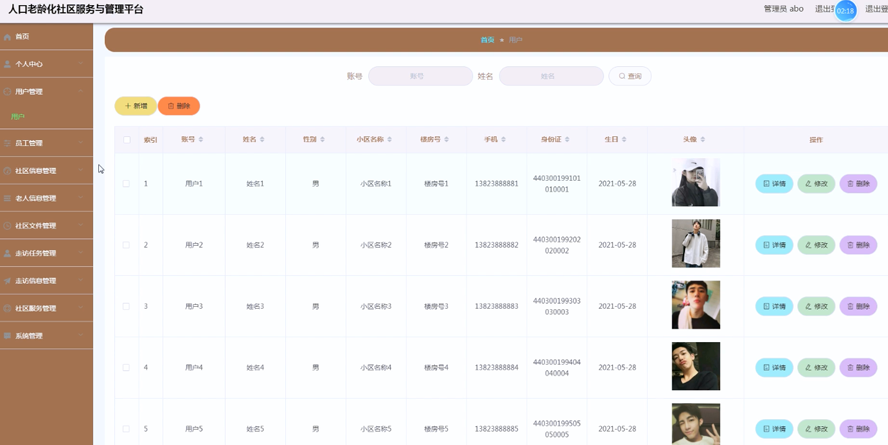Click the sort icon on 性别 column

coord(322,139)
